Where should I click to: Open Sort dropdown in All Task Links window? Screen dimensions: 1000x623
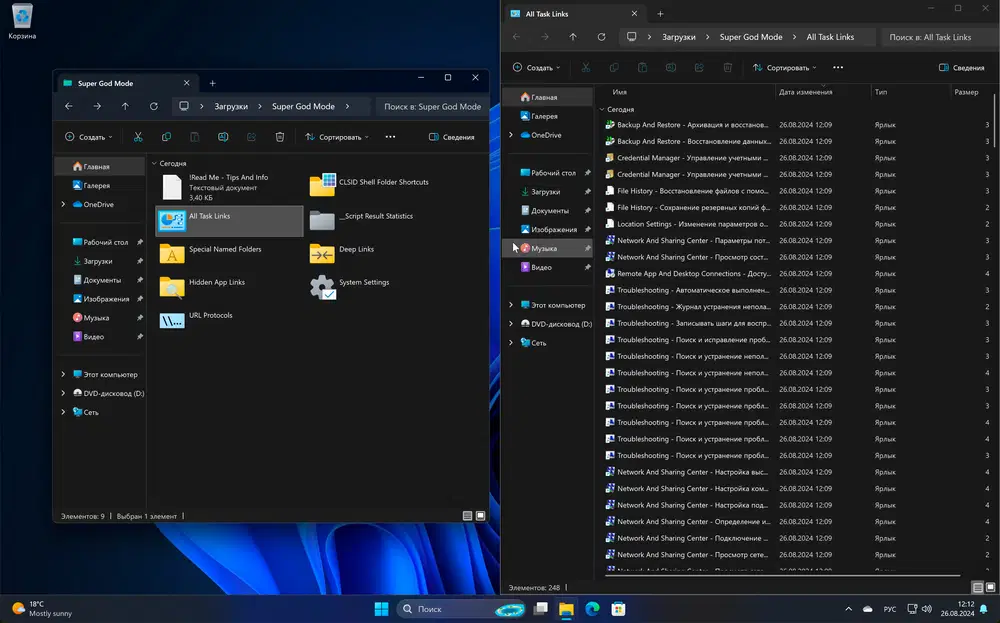785,67
